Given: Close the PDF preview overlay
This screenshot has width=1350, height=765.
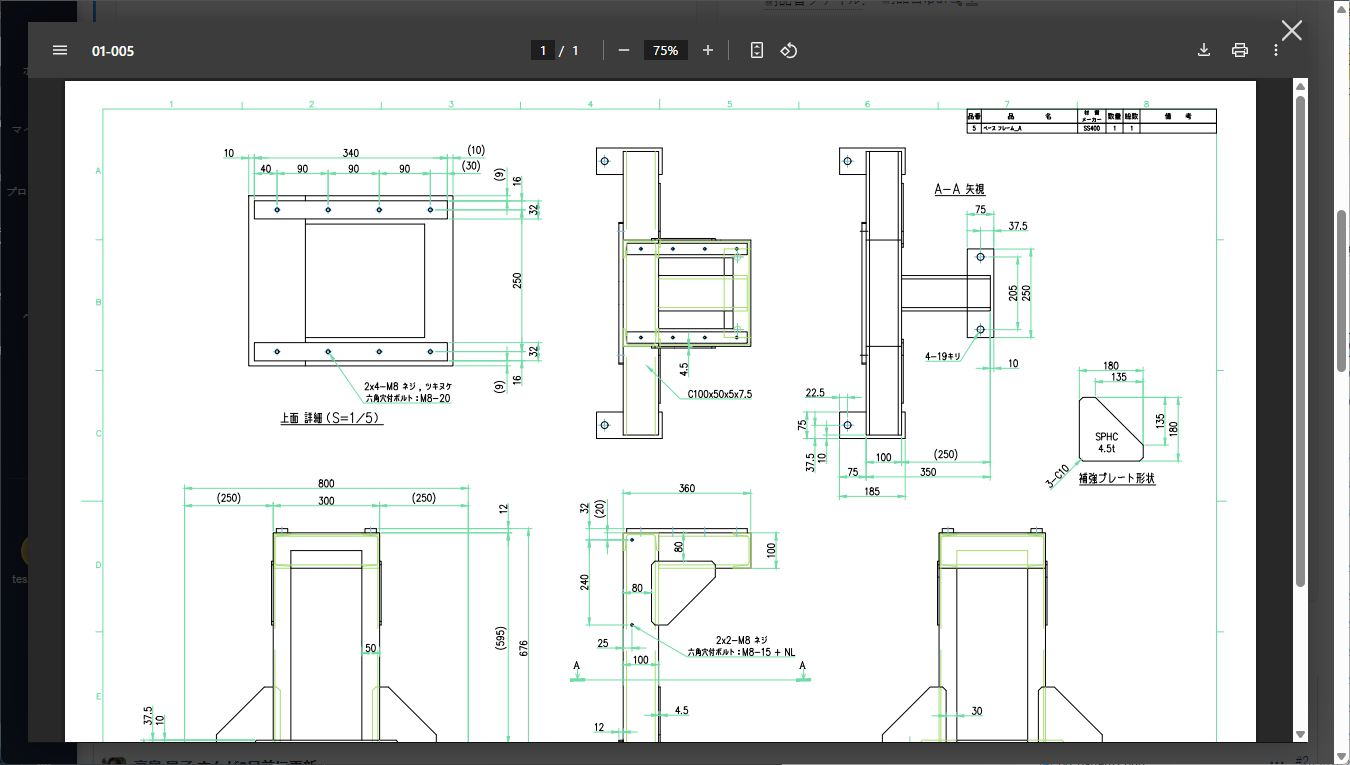Looking at the screenshot, I should point(1292,30).
